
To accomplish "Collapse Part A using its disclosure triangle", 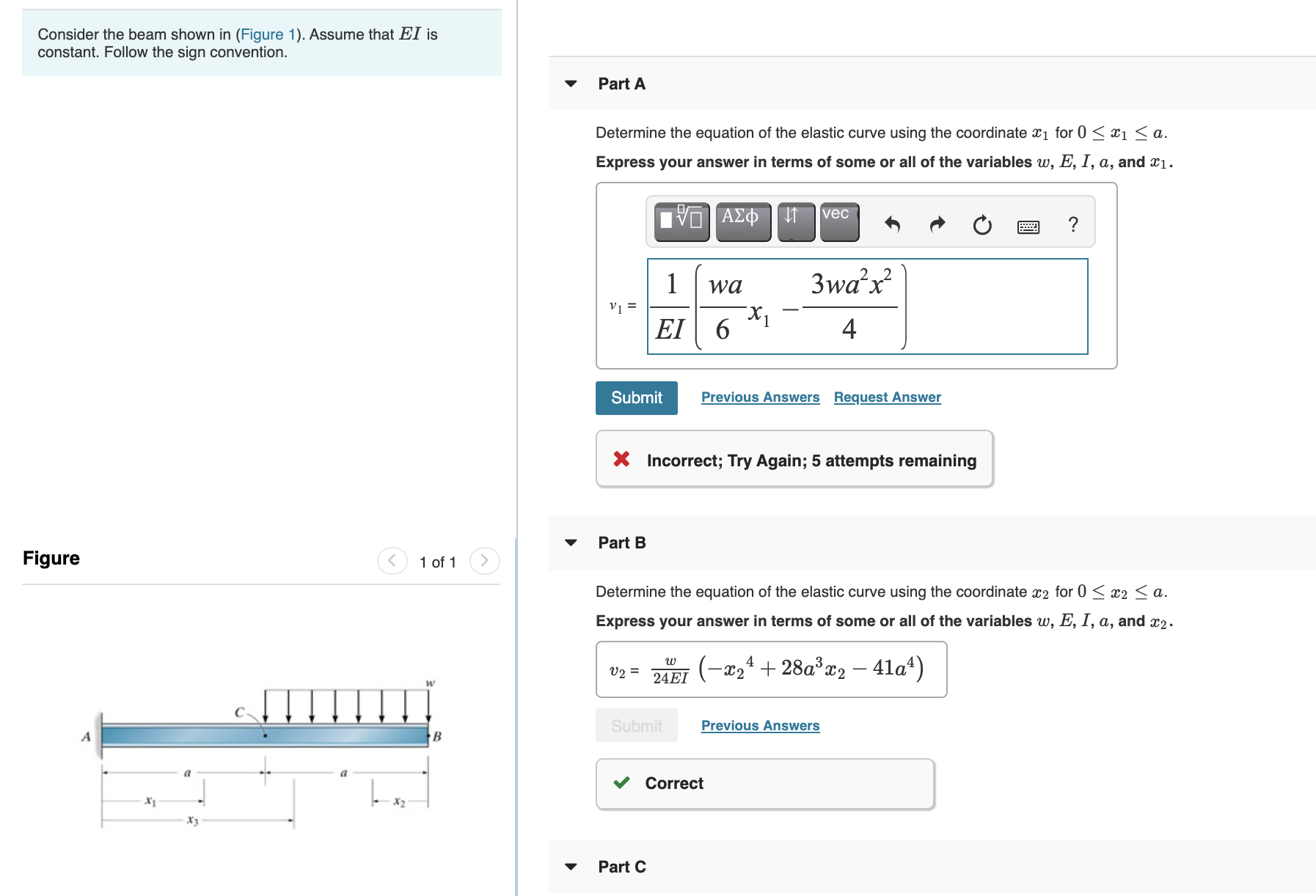I will (571, 84).
